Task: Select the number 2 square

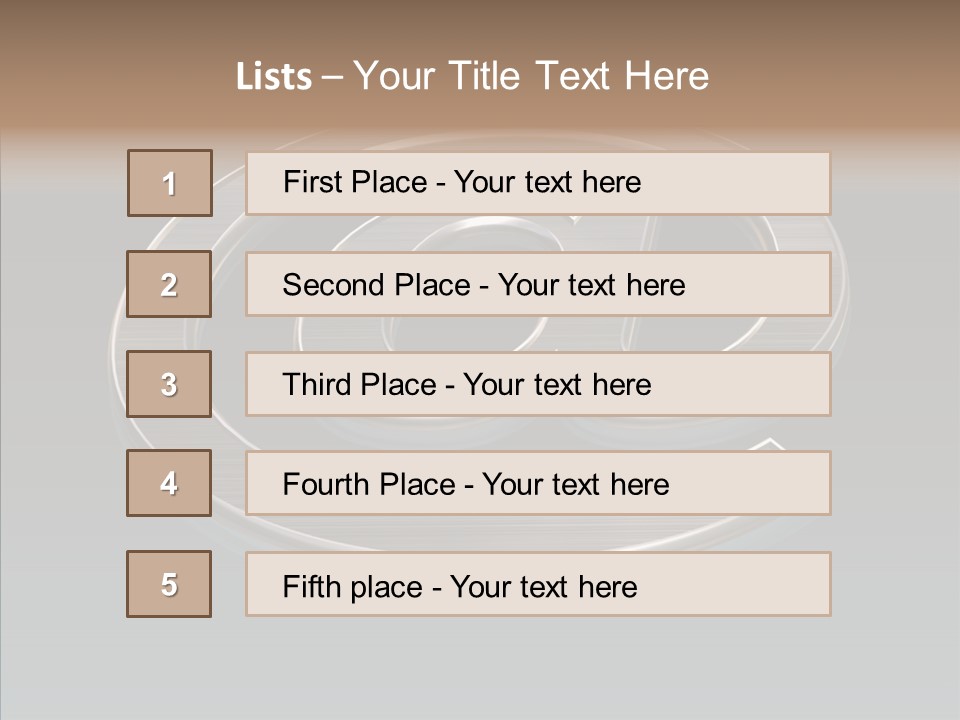Action: [169, 284]
